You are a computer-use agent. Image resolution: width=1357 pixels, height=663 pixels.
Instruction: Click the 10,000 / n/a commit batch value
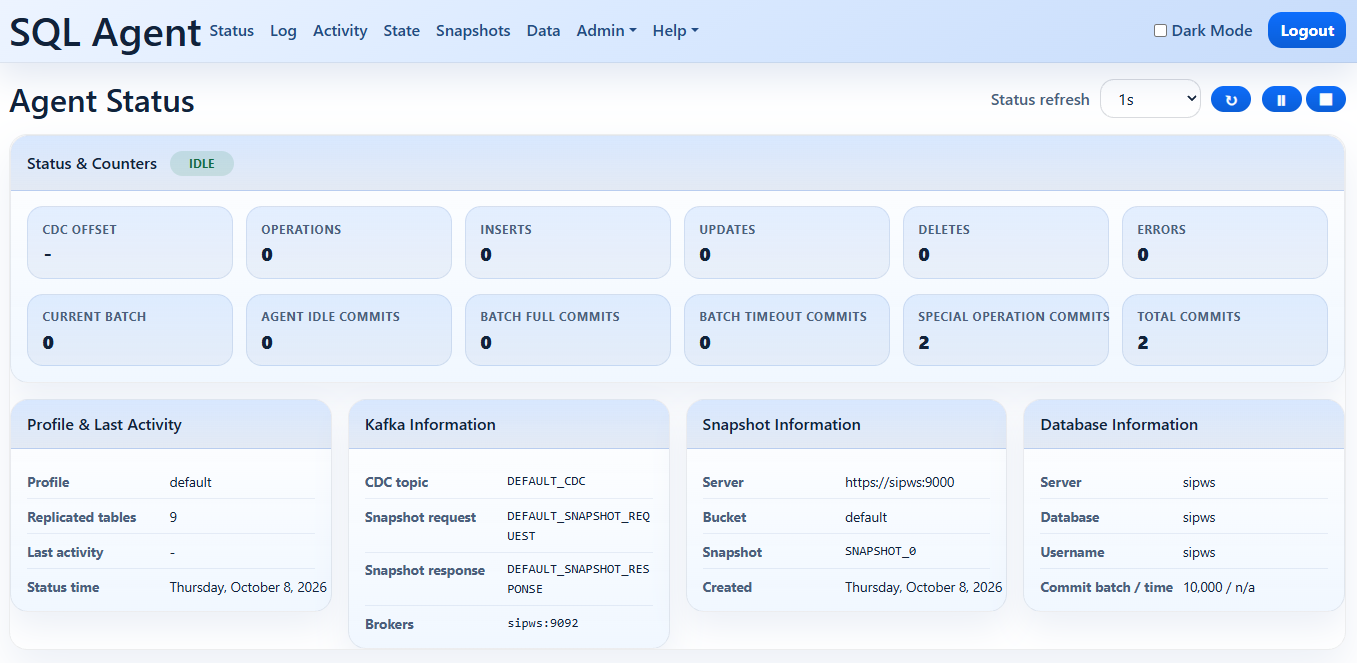point(1219,587)
